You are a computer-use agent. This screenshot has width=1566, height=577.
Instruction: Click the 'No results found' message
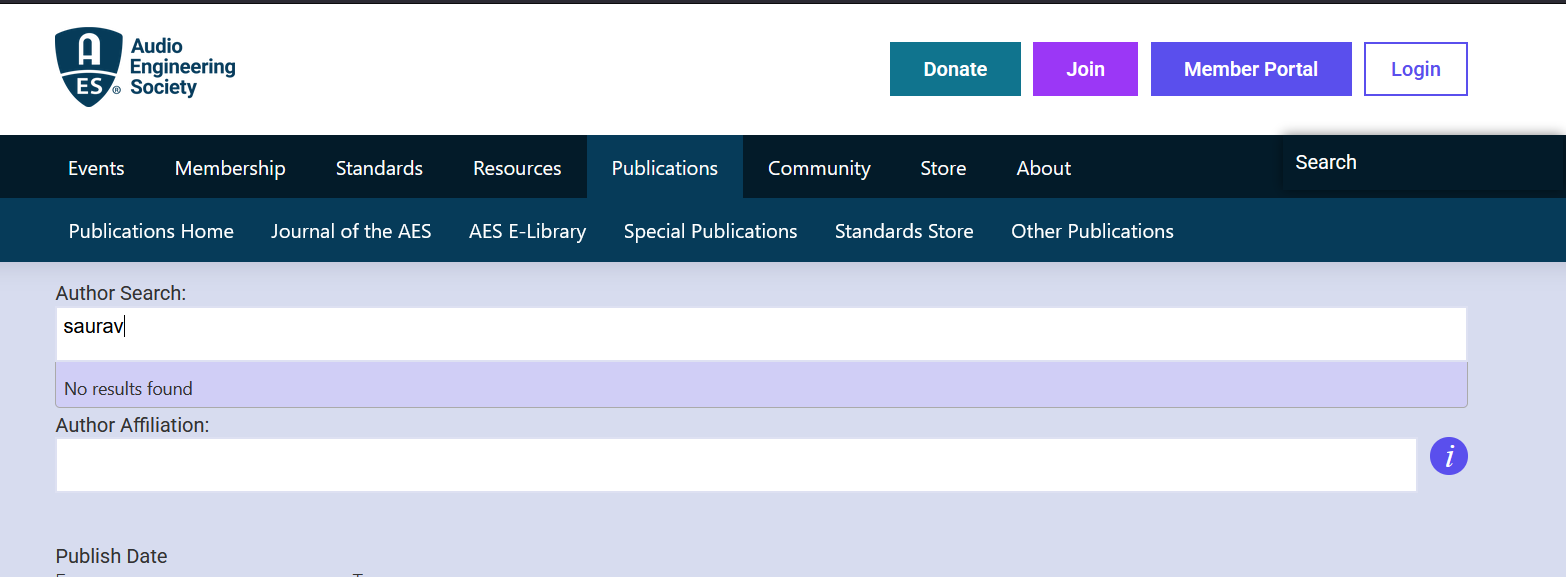coord(128,388)
